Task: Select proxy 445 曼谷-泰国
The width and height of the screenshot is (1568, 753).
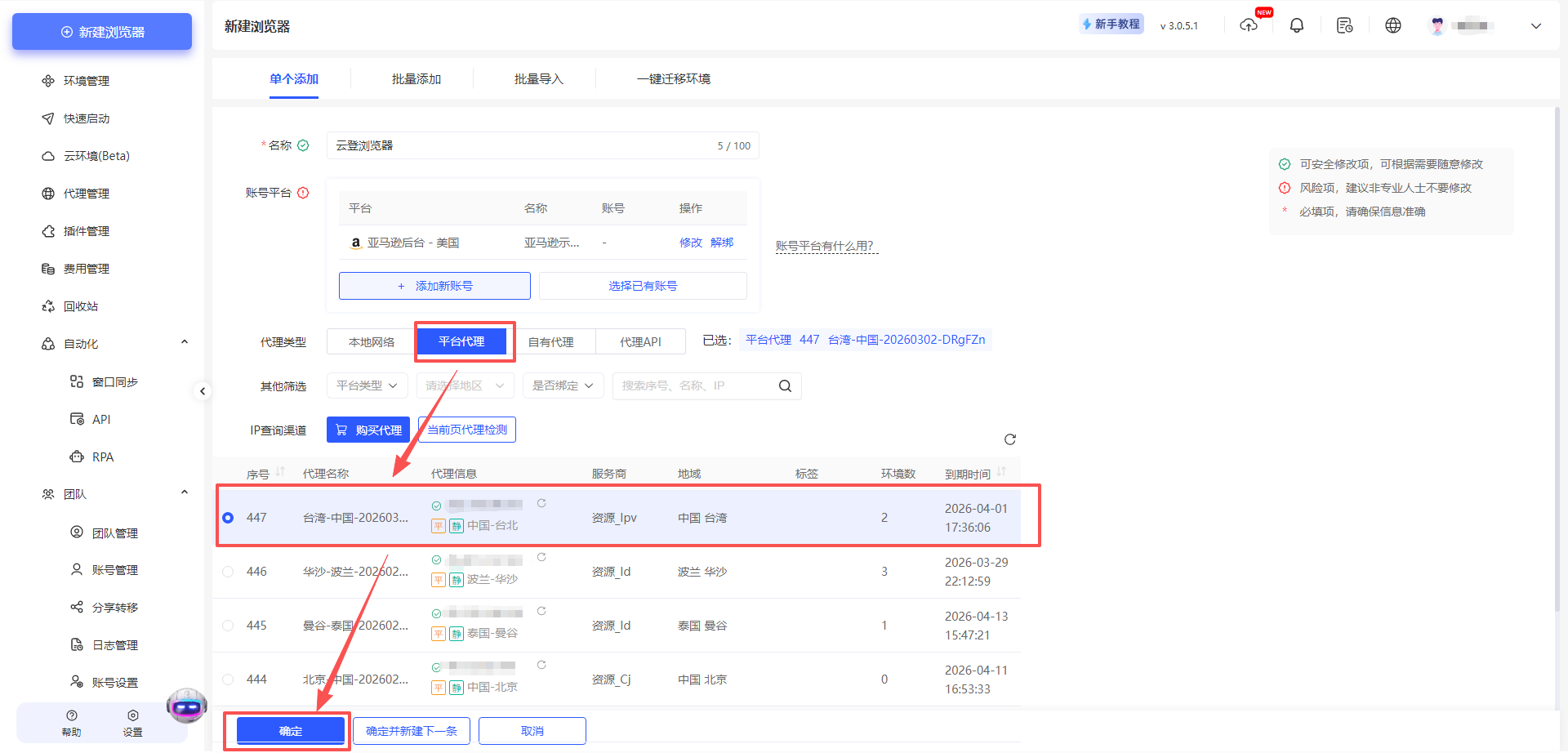Action: click(x=228, y=625)
